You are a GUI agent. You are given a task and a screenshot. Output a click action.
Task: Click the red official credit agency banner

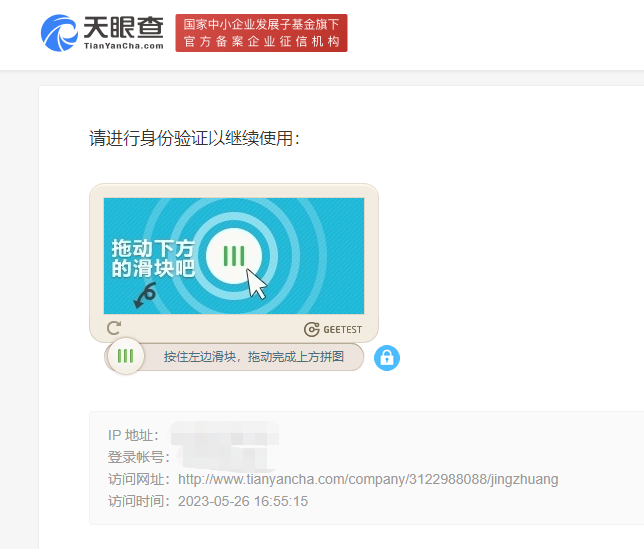click(261, 33)
